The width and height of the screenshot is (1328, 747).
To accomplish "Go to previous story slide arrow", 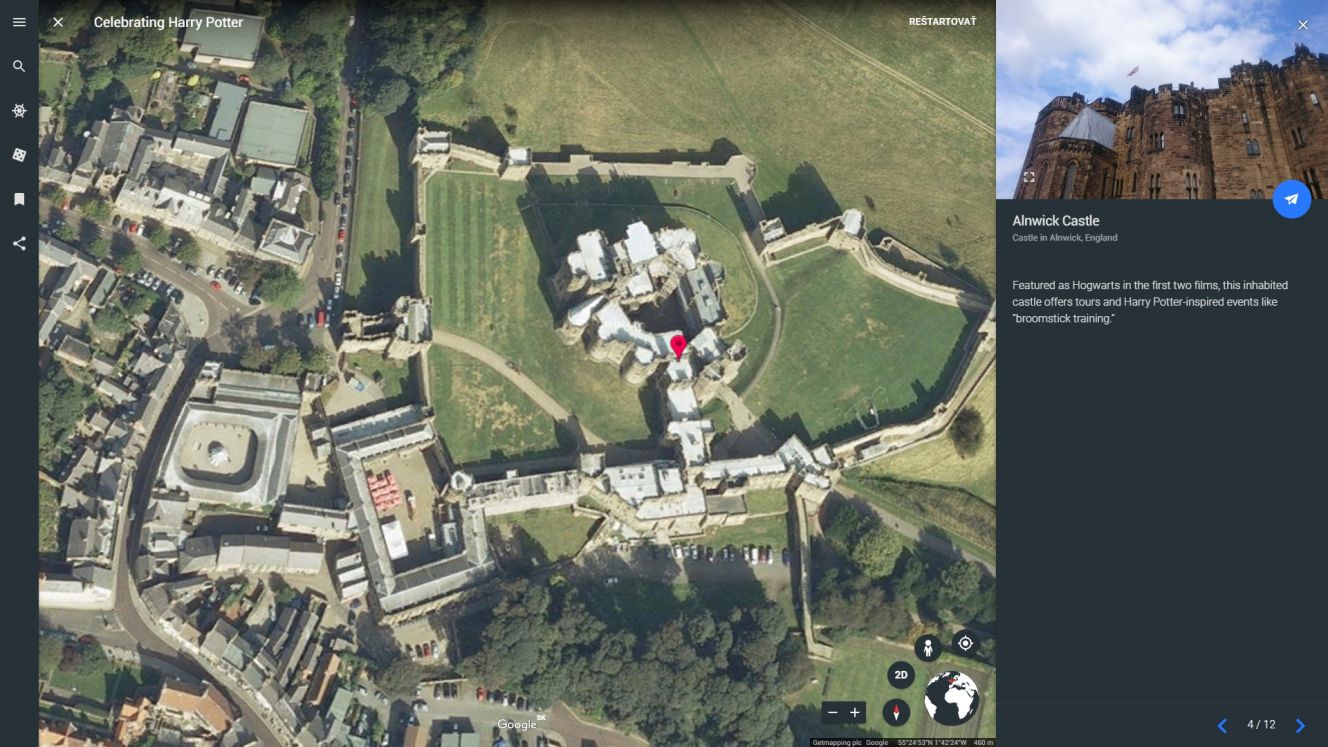I will point(1222,725).
